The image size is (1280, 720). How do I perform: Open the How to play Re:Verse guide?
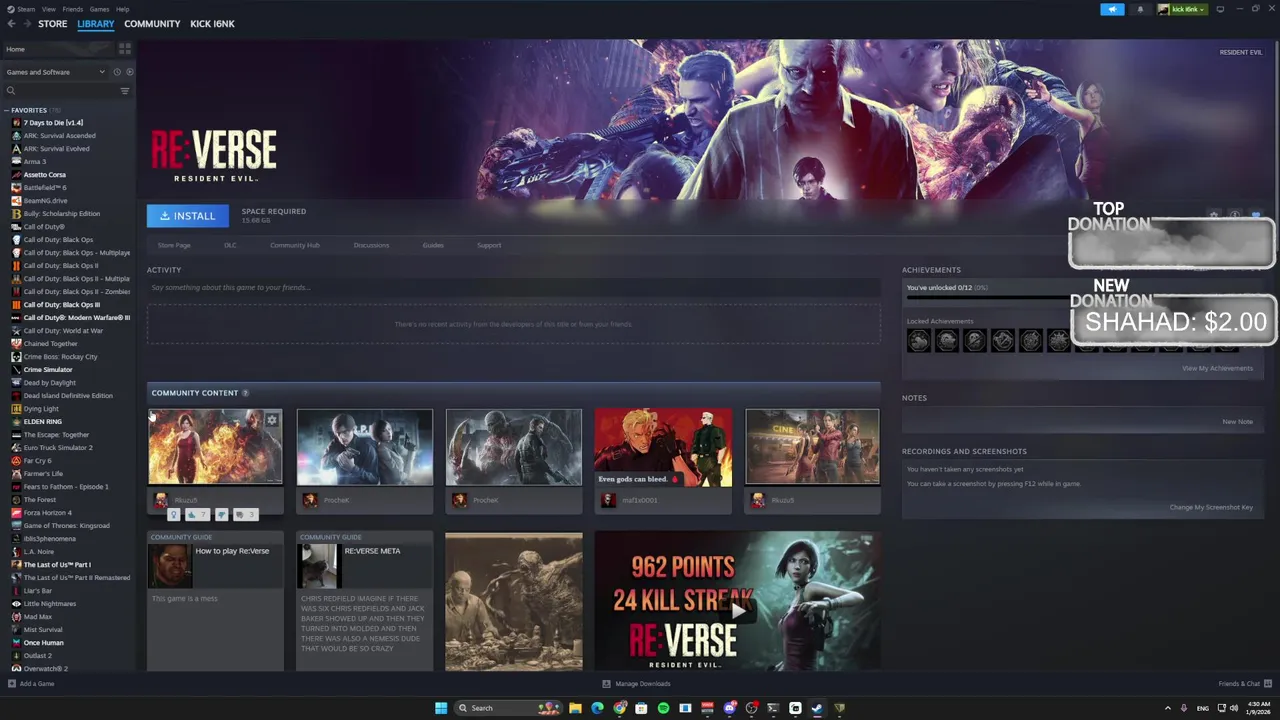coord(215,601)
